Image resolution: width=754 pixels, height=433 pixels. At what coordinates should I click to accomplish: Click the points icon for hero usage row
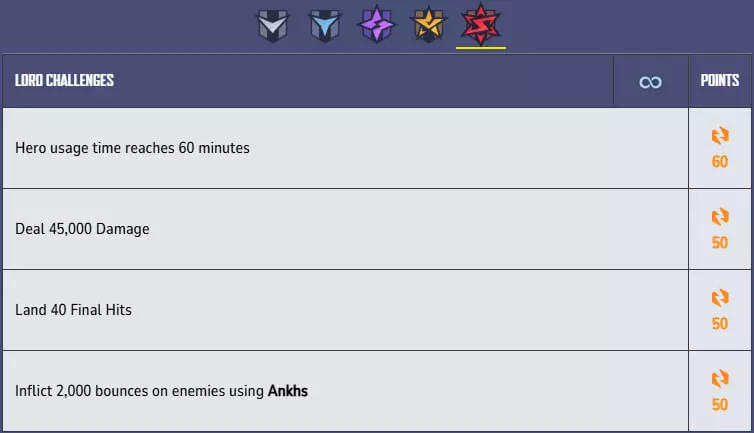(x=720, y=136)
